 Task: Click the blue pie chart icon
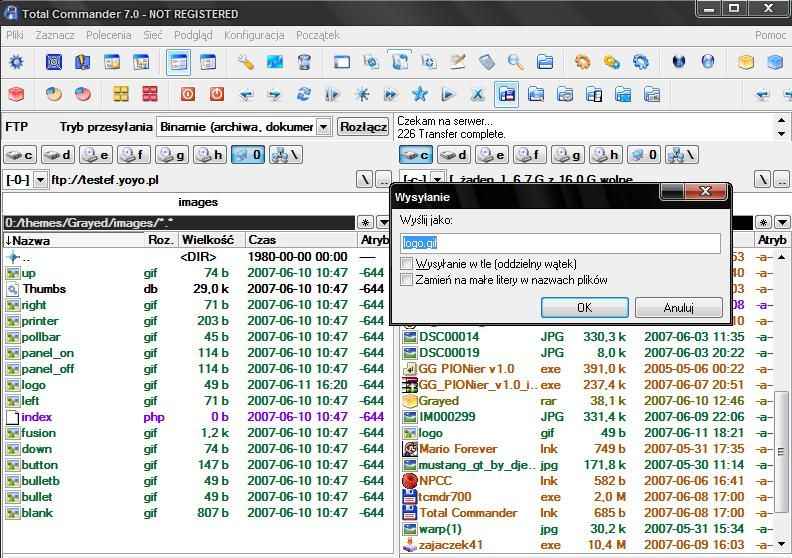[54, 94]
